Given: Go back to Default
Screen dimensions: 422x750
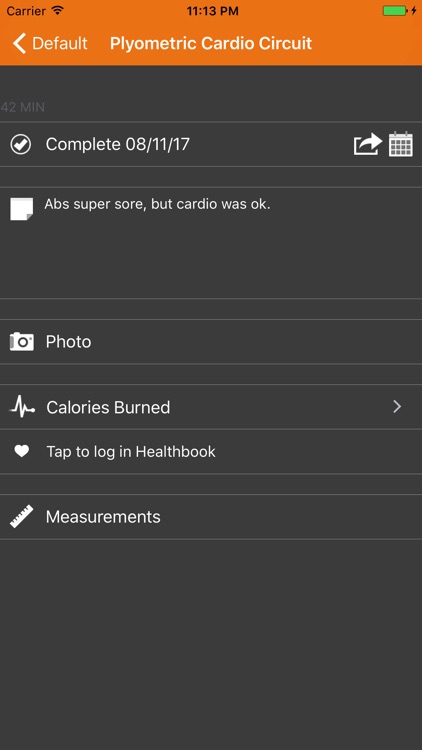Looking at the screenshot, I should click(50, 43).
